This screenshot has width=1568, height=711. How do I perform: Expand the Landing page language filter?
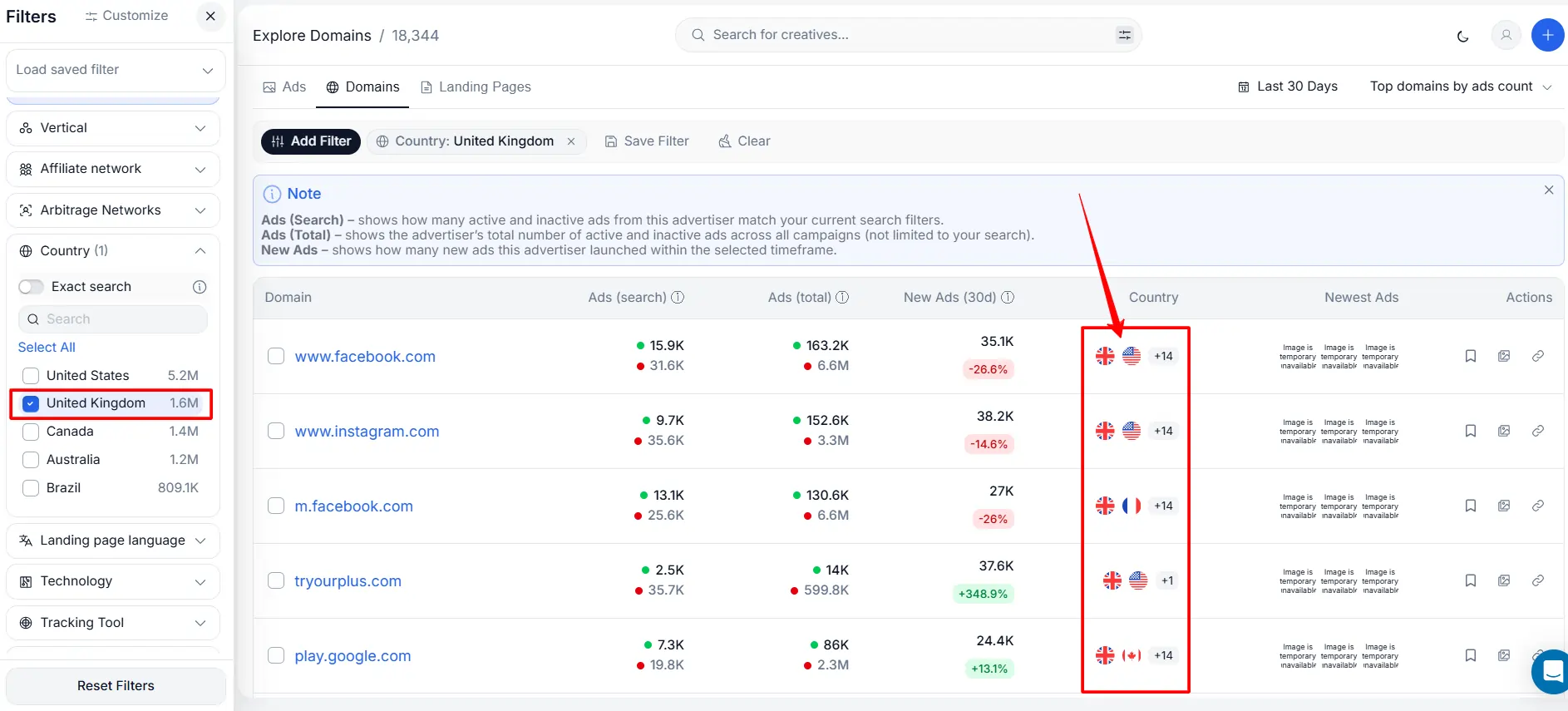[x=113, y=541]
